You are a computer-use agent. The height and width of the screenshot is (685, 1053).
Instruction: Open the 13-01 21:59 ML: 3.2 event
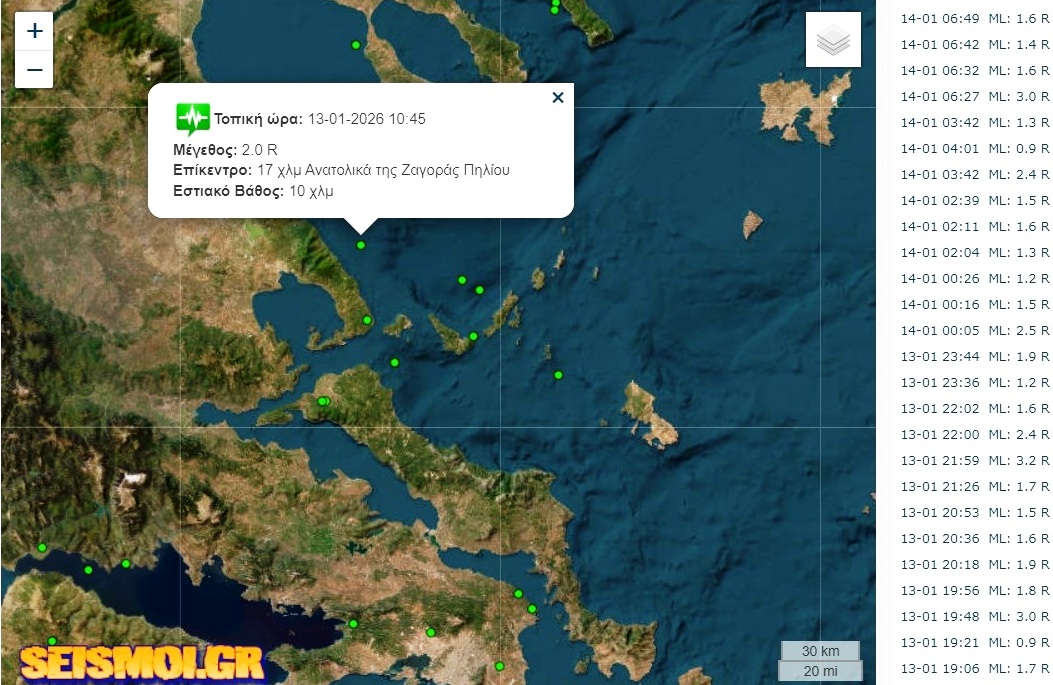pos(974,461)
